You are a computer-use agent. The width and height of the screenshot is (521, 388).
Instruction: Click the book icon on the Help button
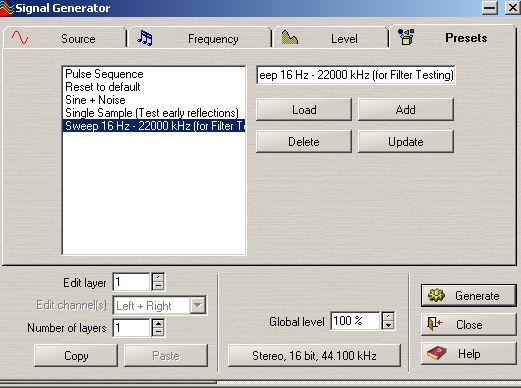coord(437,353)
